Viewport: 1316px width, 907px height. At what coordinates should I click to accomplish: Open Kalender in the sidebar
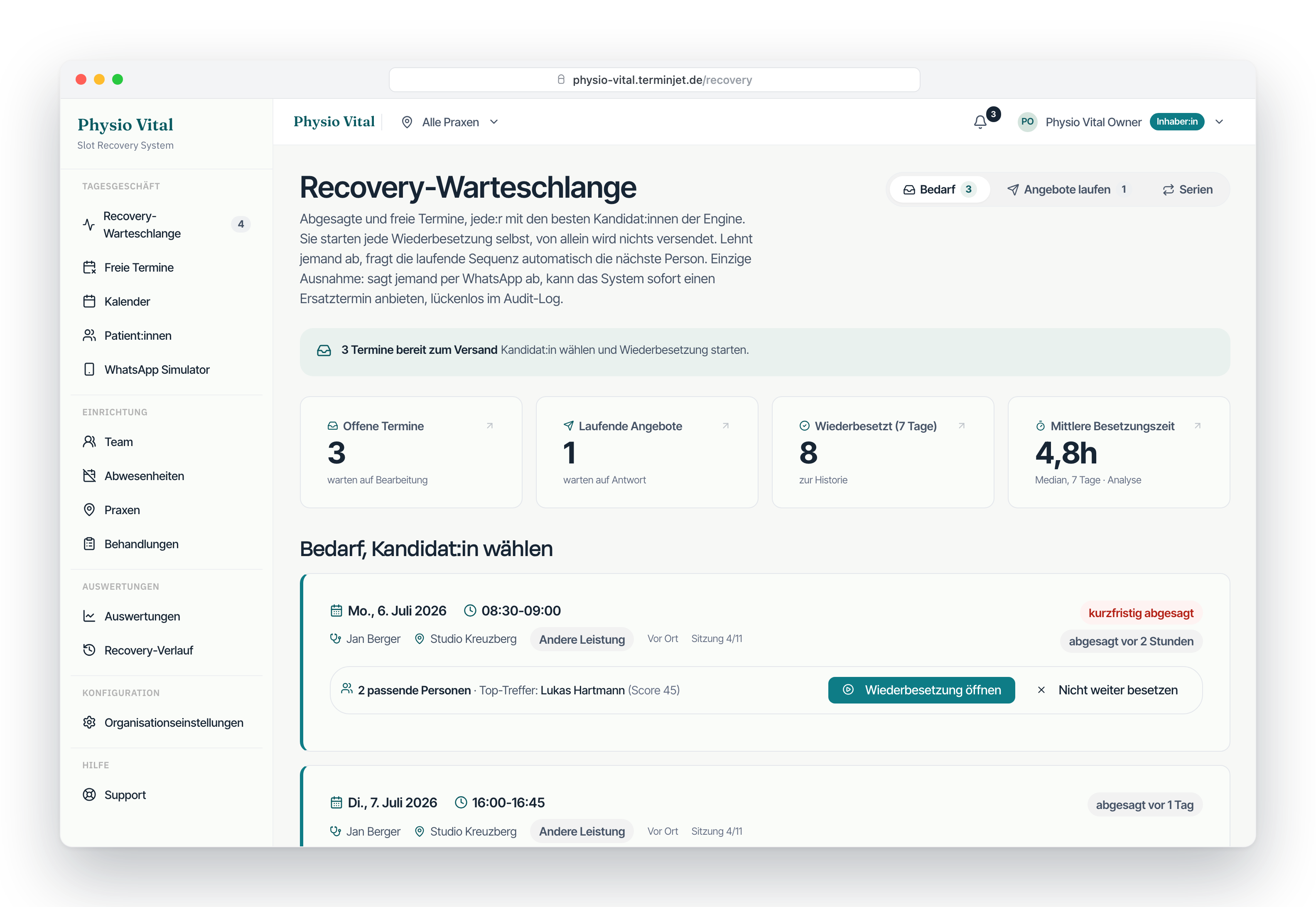pos(166,301)
